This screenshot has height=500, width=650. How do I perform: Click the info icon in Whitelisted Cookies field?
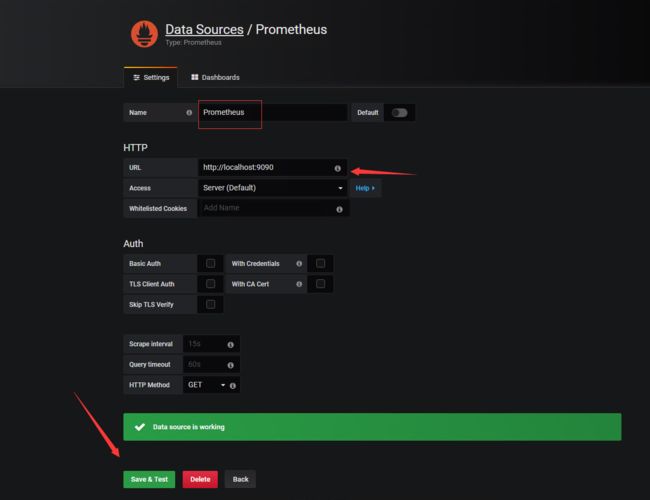(x=339, y=209)
